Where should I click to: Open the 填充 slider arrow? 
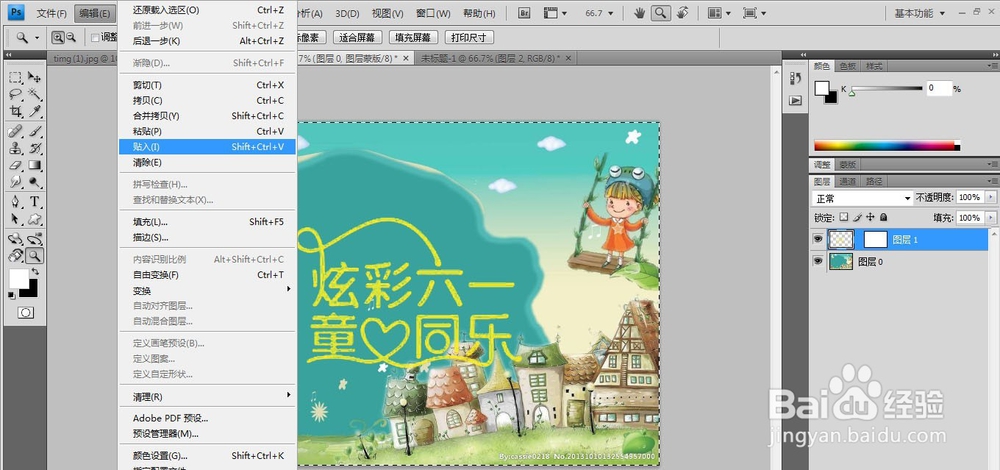990,217
